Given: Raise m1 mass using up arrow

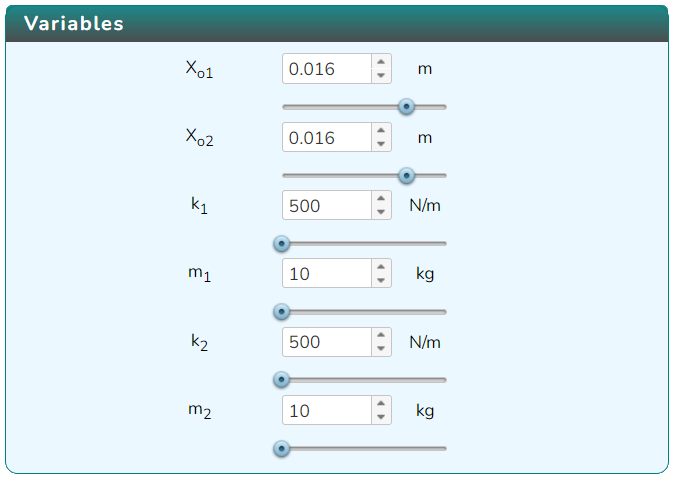Looking at the screenshot, I should pyautogui.click(x=381, y=267).
